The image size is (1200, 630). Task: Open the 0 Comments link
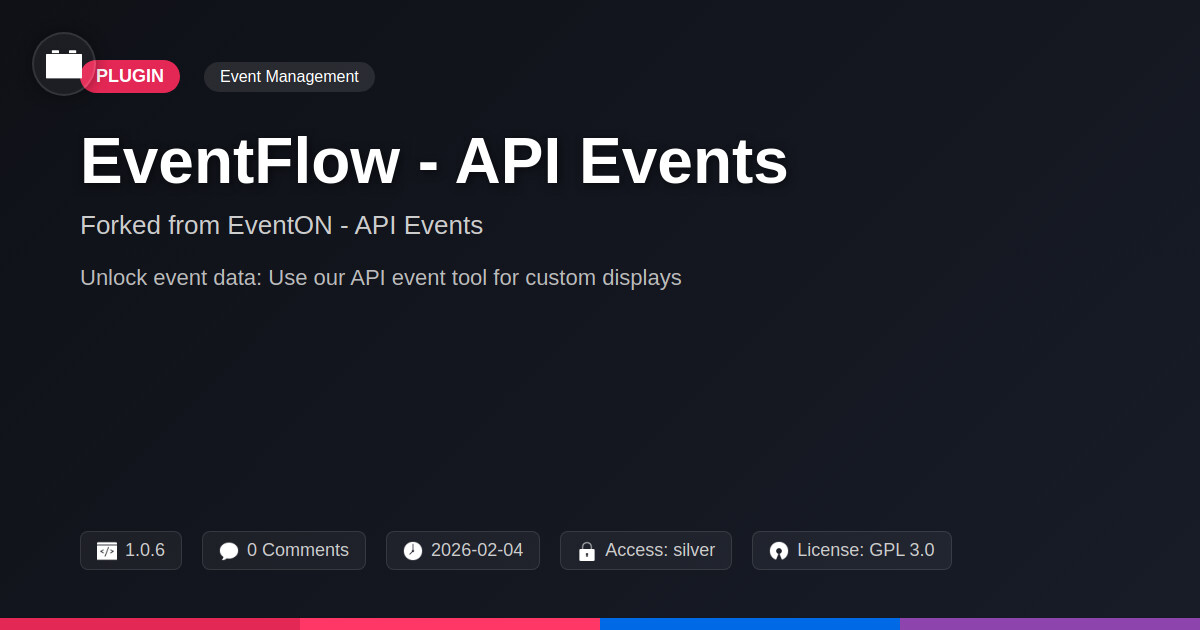click(297, 550)
